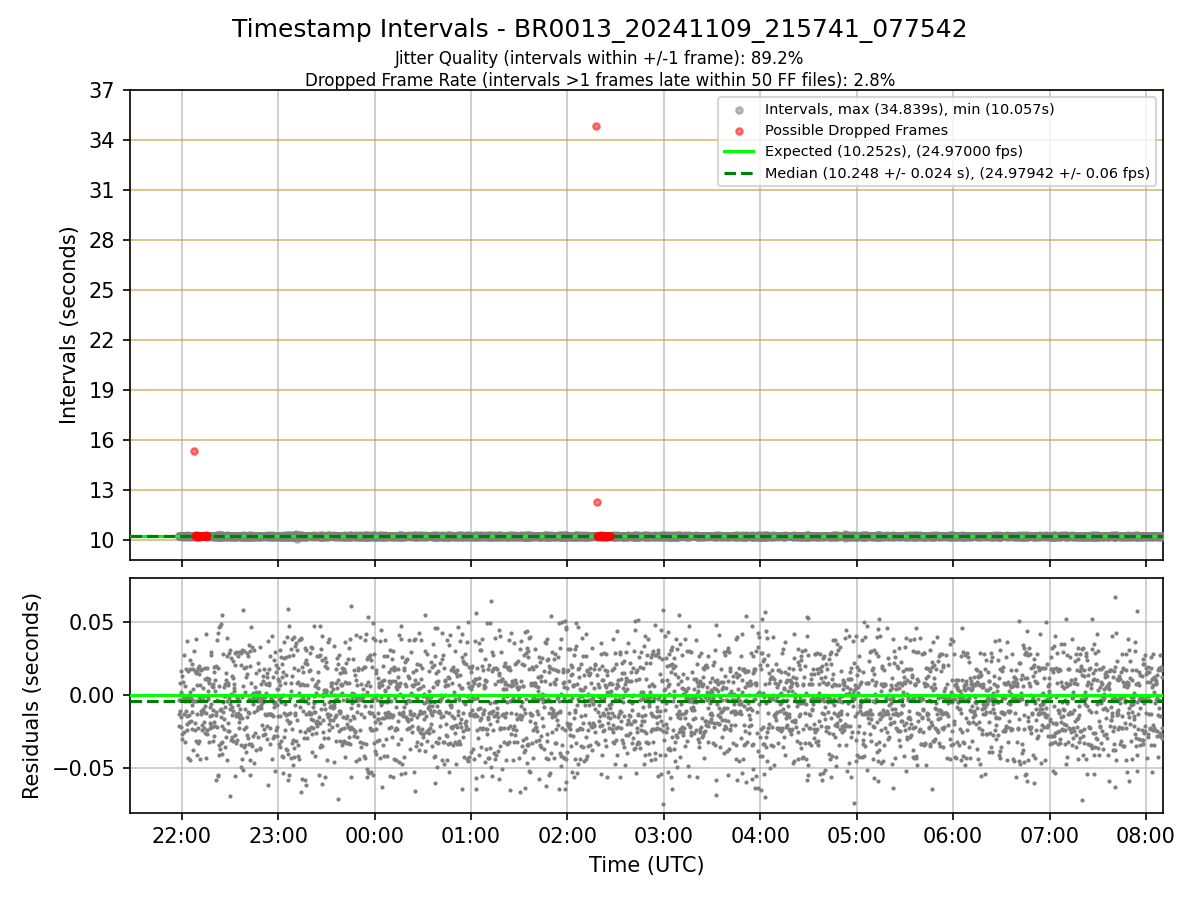Click legend entry 'Intervals, max (34.839s), min (10.057s)'
The image size is (1200, 900).
point(909,109)
